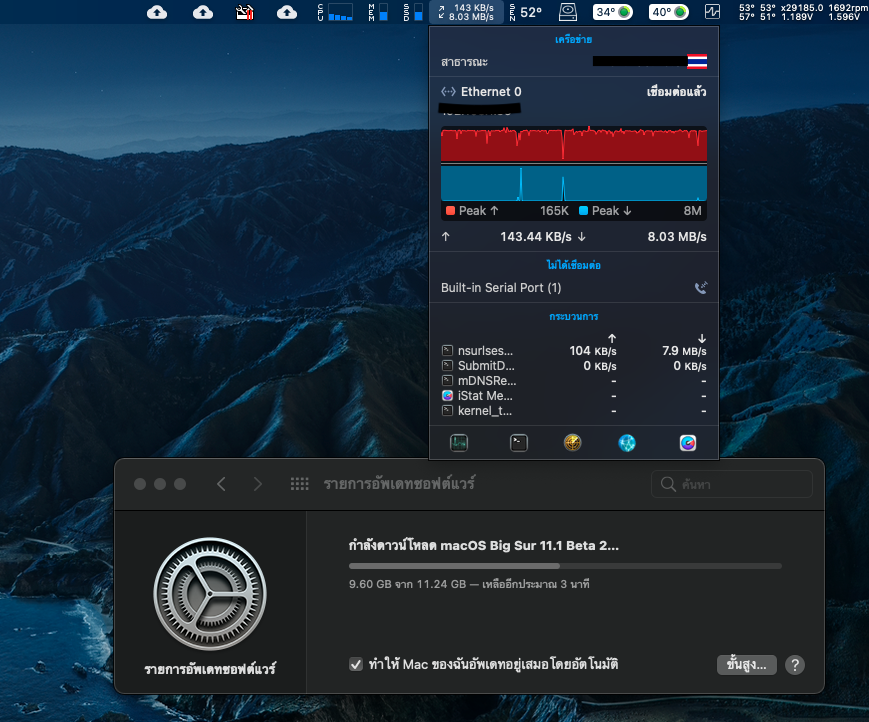Screen dimensions: 869x722
Task: Click Thailand flag next to public IP
Action: (697, 61)
